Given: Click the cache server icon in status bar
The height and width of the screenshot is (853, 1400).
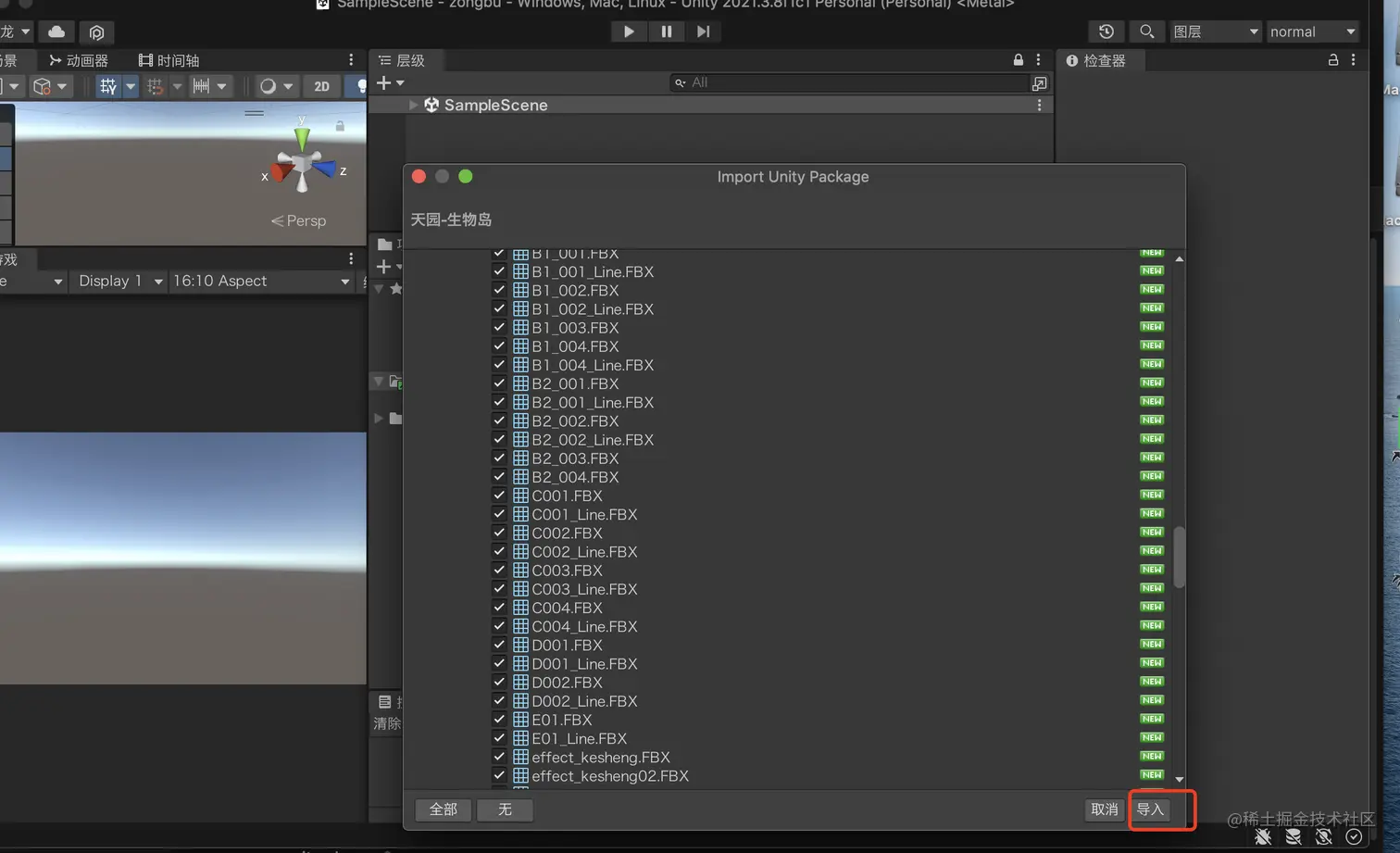Looking at the screenshot, I should click(1294, 836).
